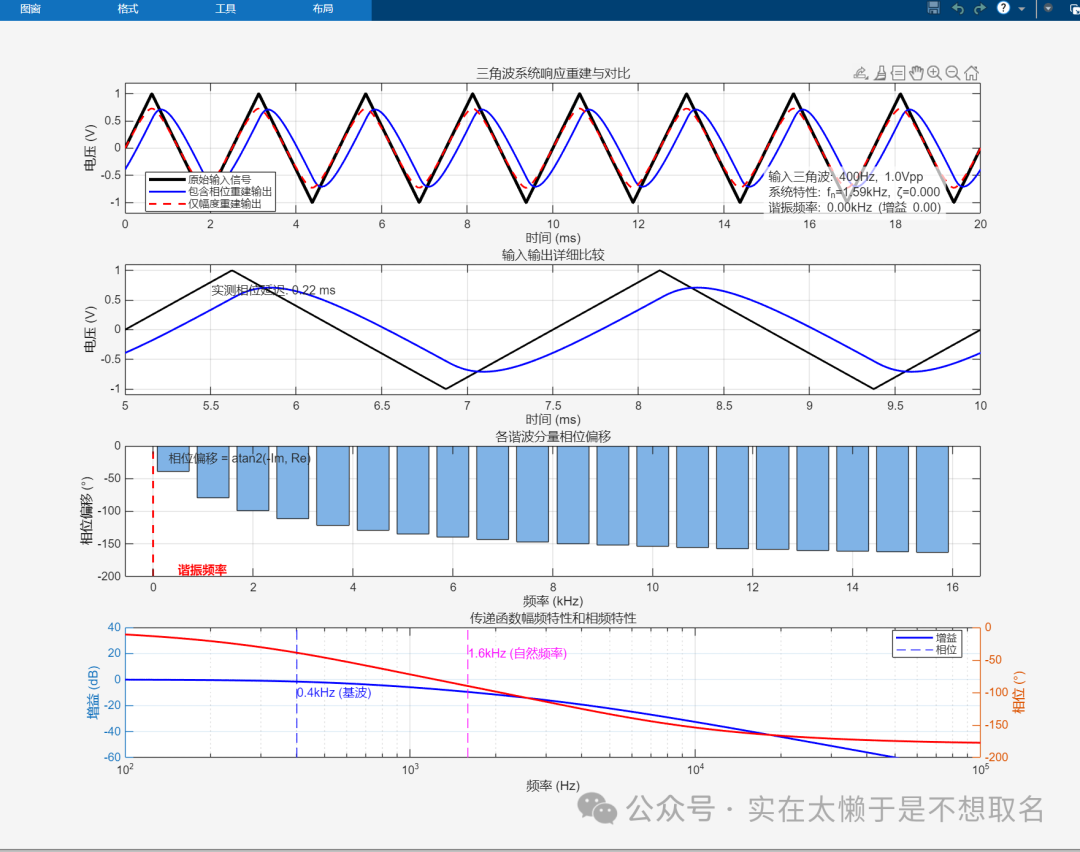
Task: Click the 增益 legend entry in Bode plot
Action: point(946,637)
